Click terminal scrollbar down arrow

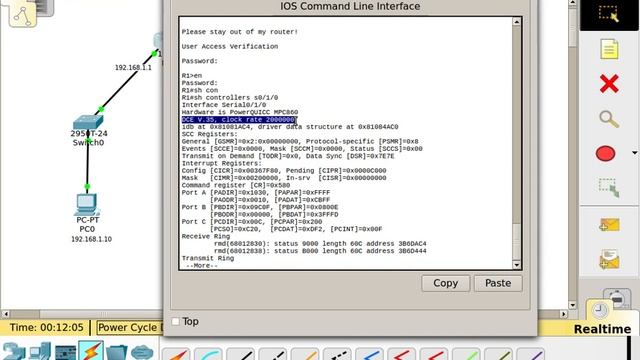tap(516, 265)
